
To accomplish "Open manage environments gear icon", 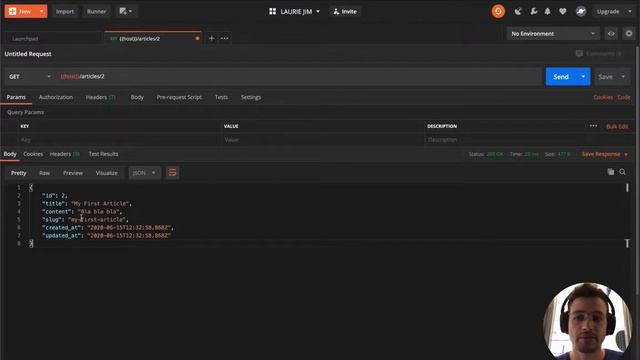I will pyautogui.click(x=629, y=33).
